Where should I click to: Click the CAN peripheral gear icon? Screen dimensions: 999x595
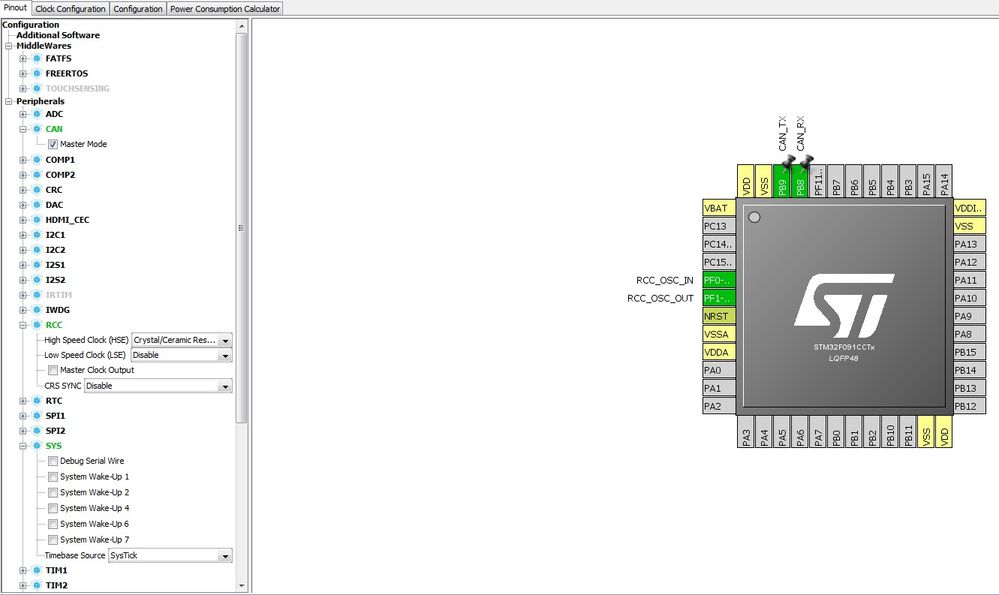coord(37,129)
